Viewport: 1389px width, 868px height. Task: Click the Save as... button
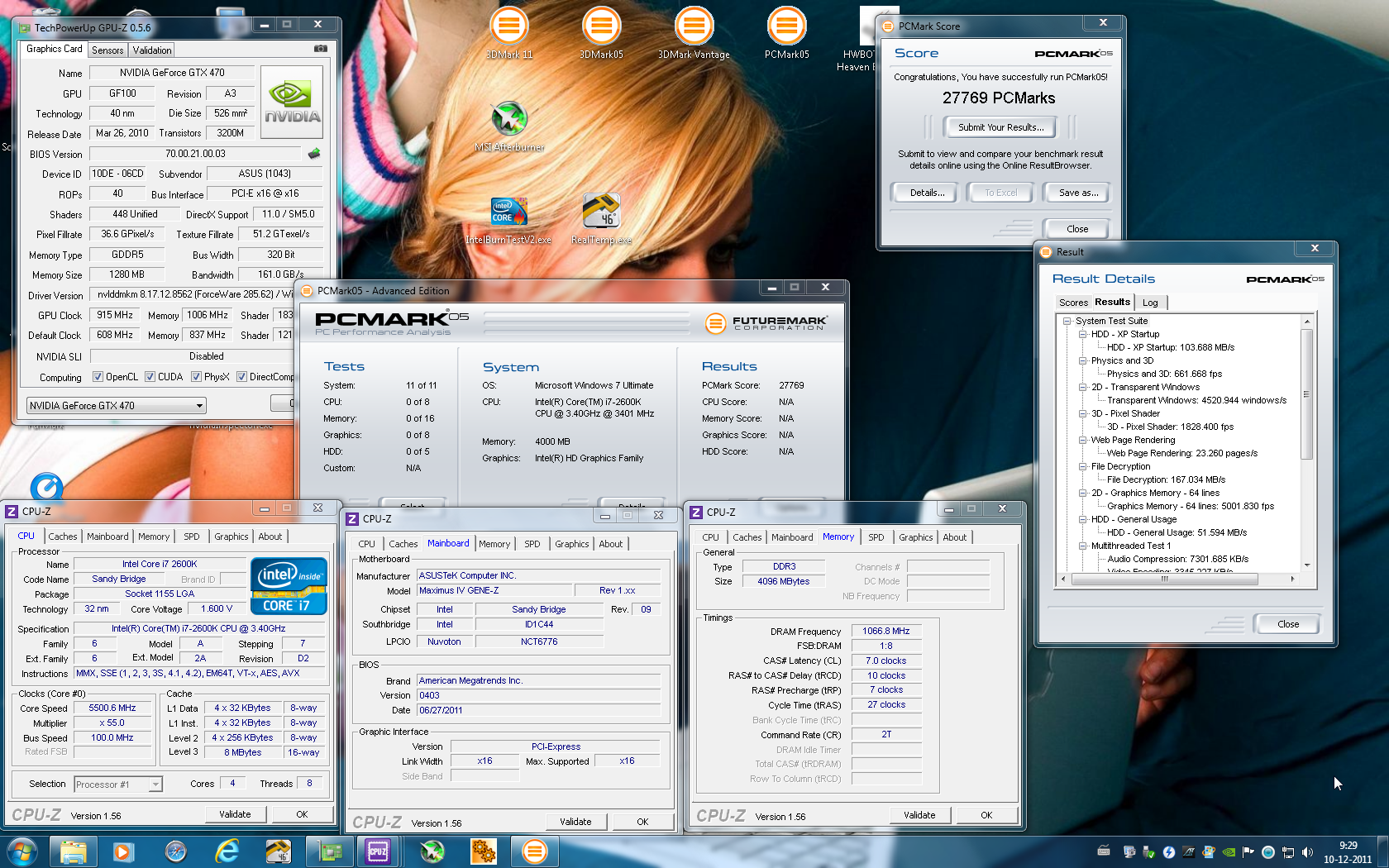1078,193
